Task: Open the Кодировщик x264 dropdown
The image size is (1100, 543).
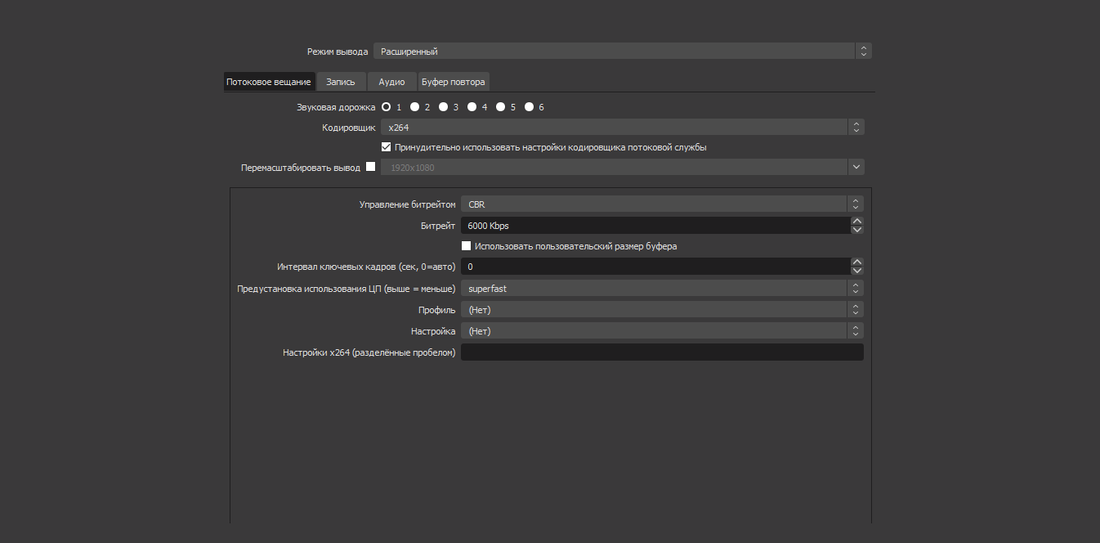Action: (622, 128)
